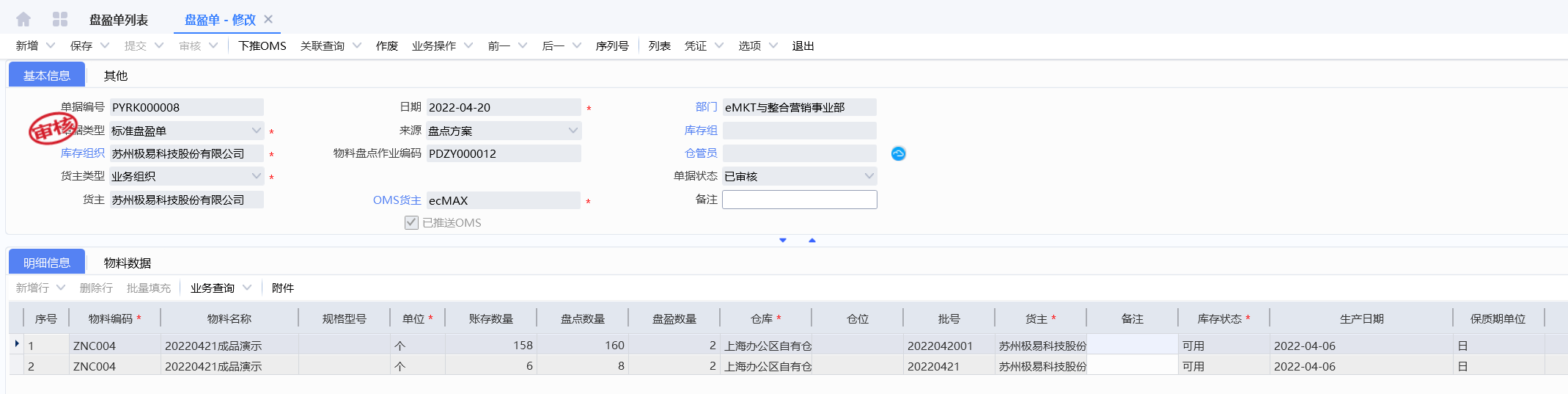1568x394 pixels.
Task: Click the 序列号 button
Action: pyautogui.click(x=612, y=45)
